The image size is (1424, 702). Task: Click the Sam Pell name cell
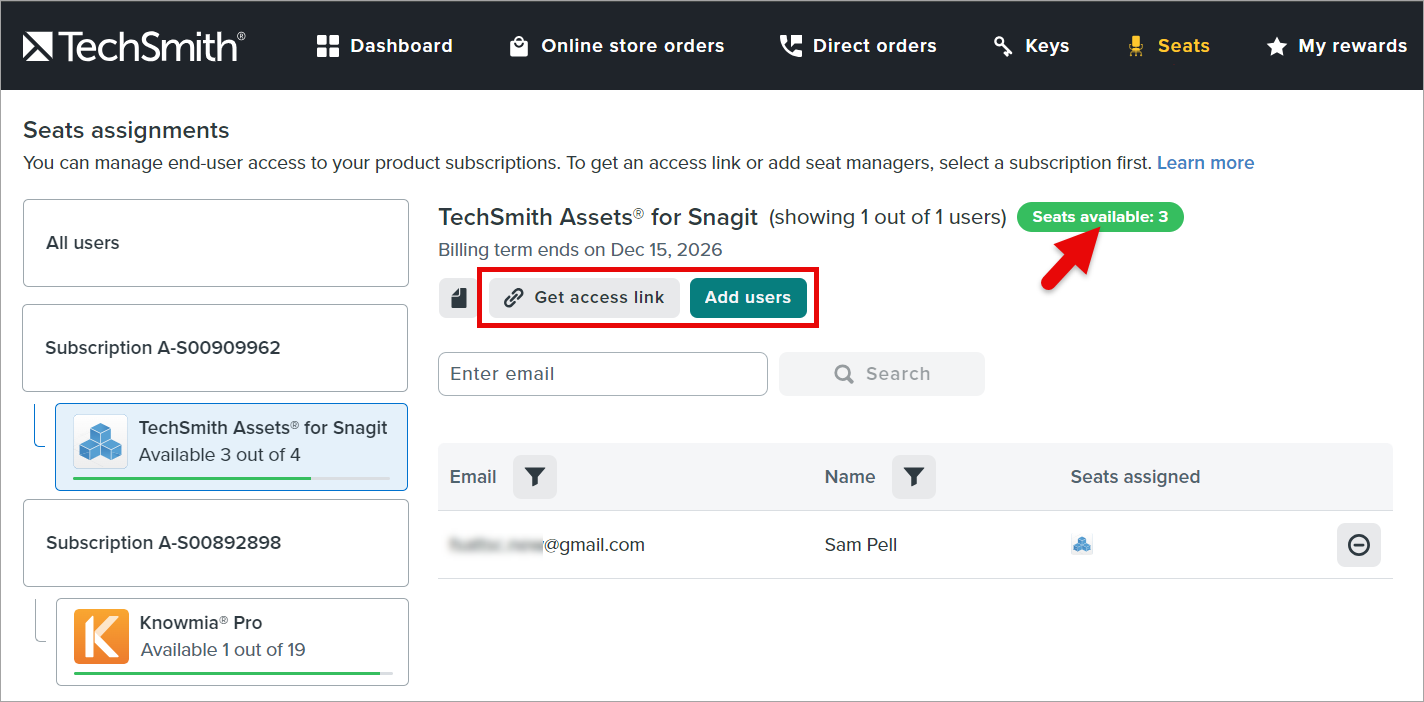click(x=861, y=545)
